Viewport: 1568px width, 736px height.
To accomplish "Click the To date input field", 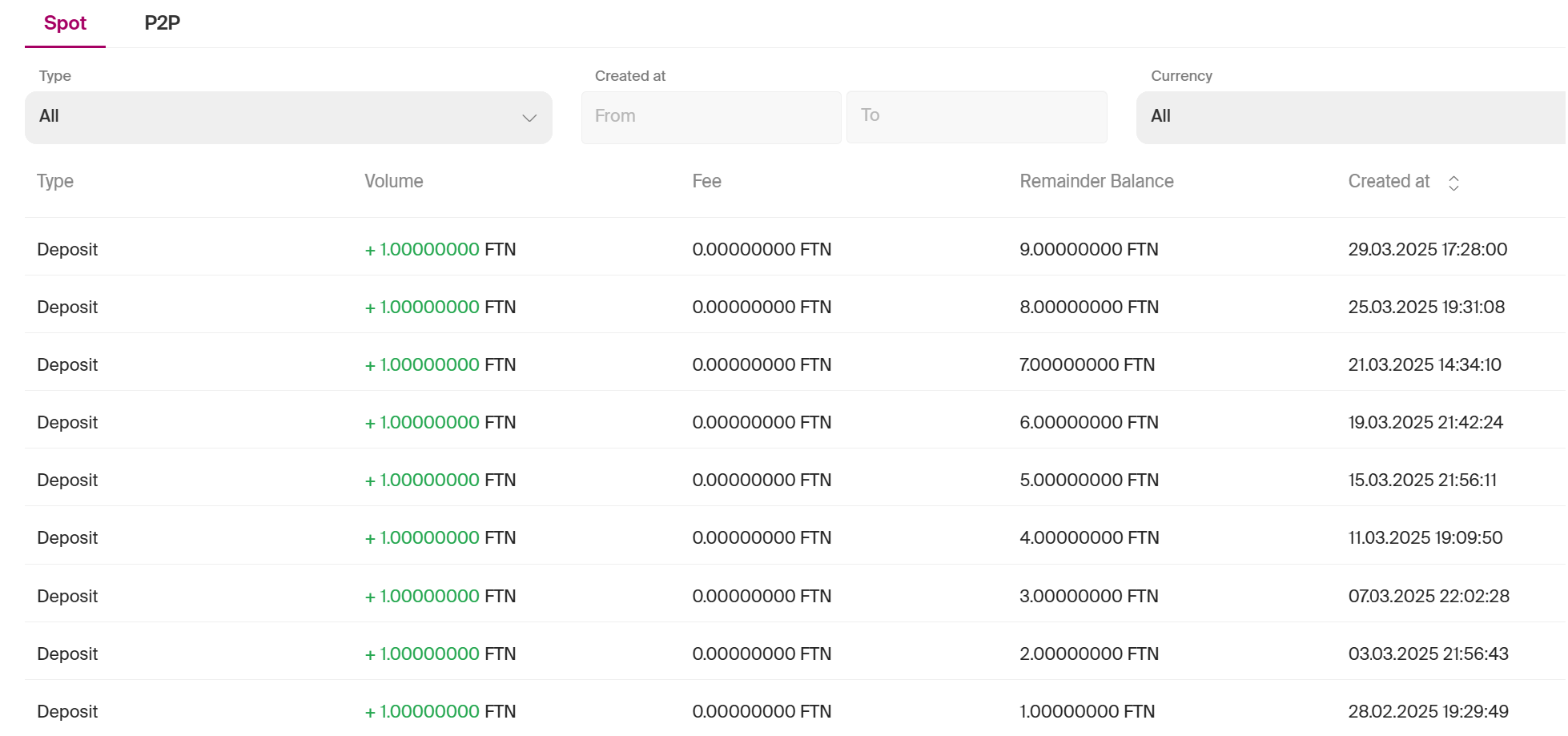I will pyautogui.click(x=977, y=117).
